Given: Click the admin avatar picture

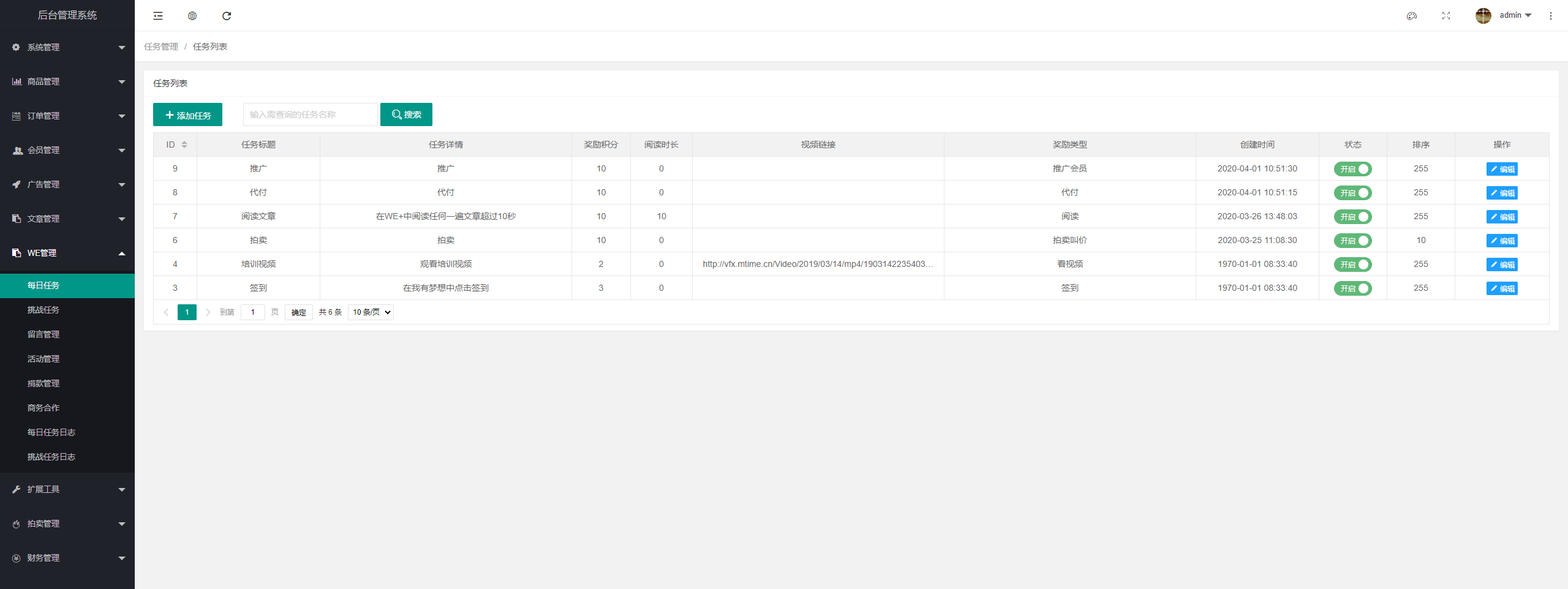Looking at the screenshot, I should point(1483,16).
